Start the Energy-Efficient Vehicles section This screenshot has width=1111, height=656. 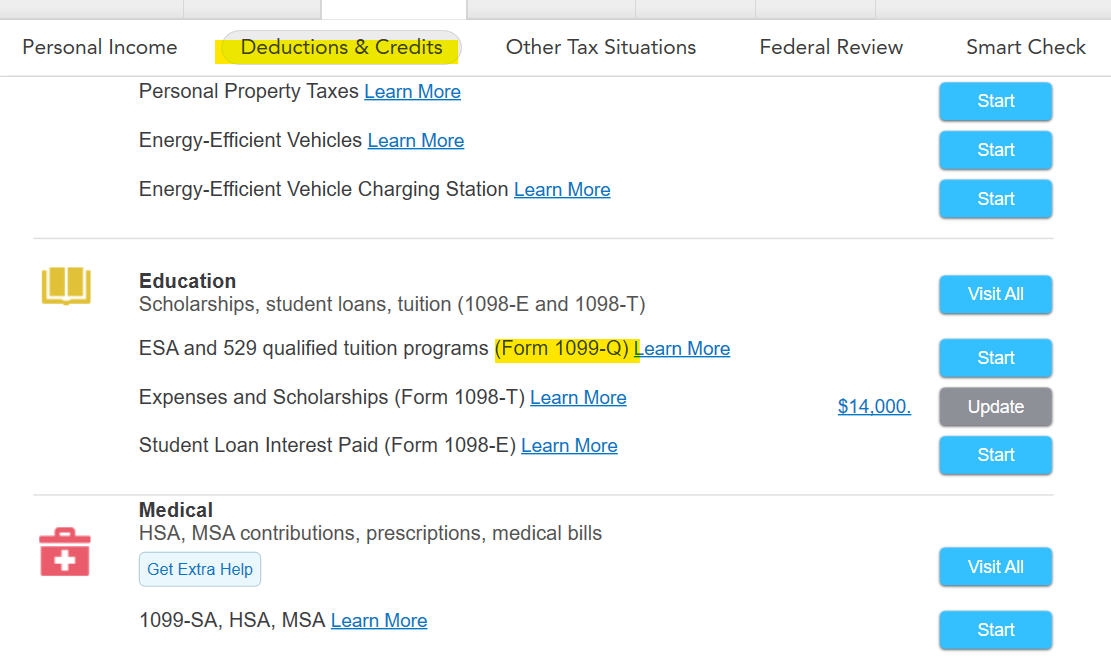click(996, 150)
